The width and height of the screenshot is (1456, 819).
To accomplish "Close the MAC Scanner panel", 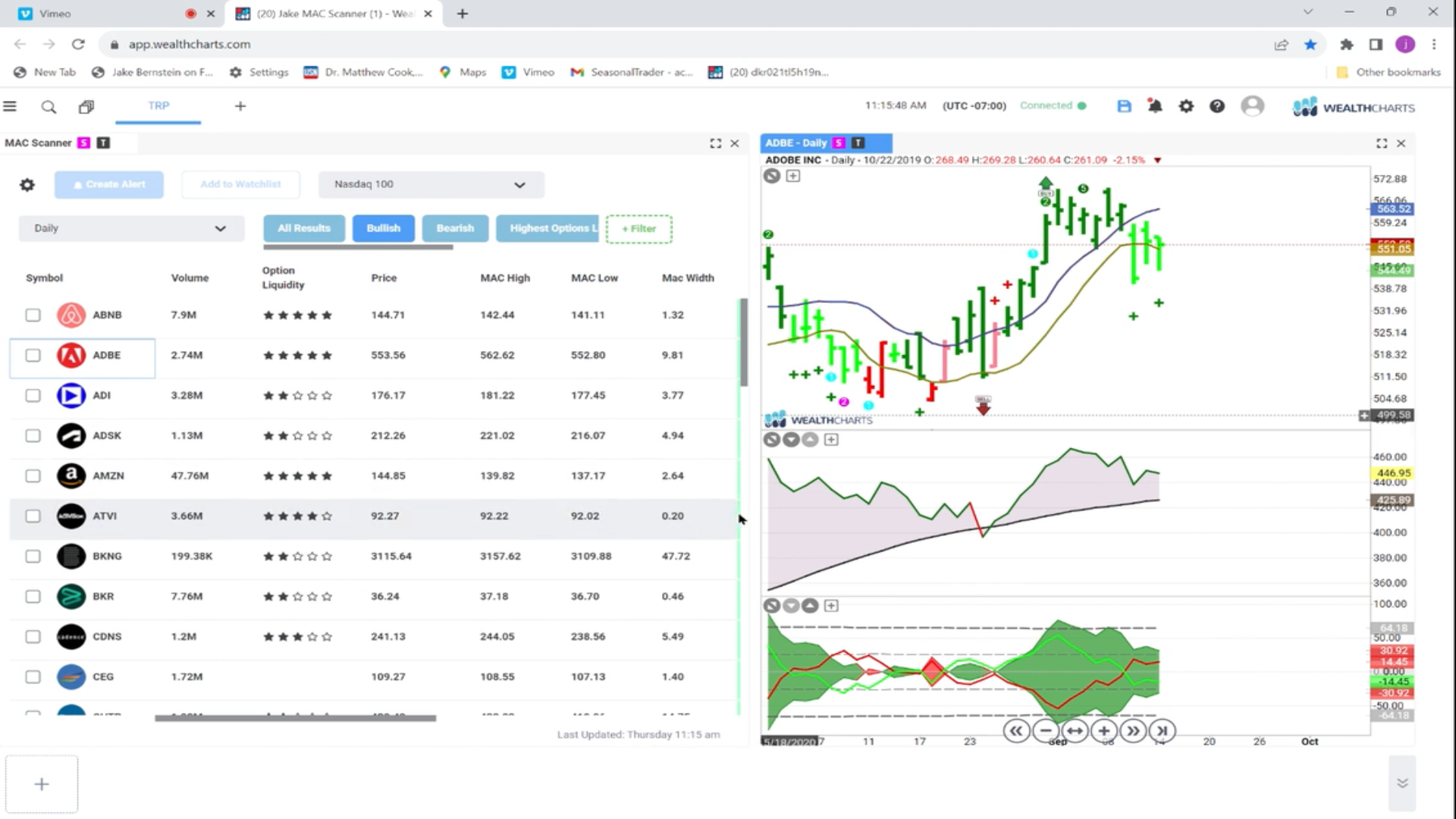I will pyautogui.click(x=734, y=143).
